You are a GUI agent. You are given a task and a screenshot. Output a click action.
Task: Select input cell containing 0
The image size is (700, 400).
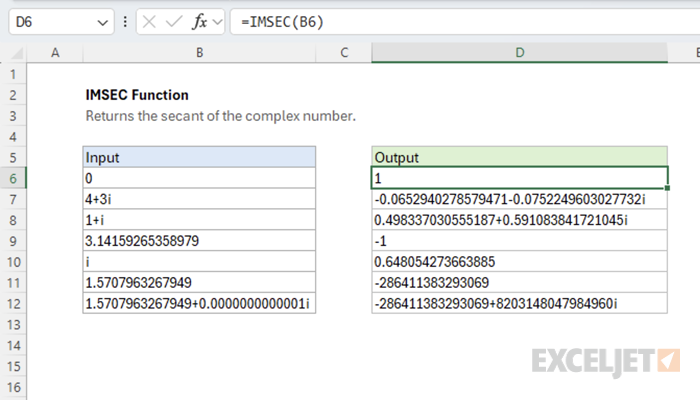tap(199, 178)
